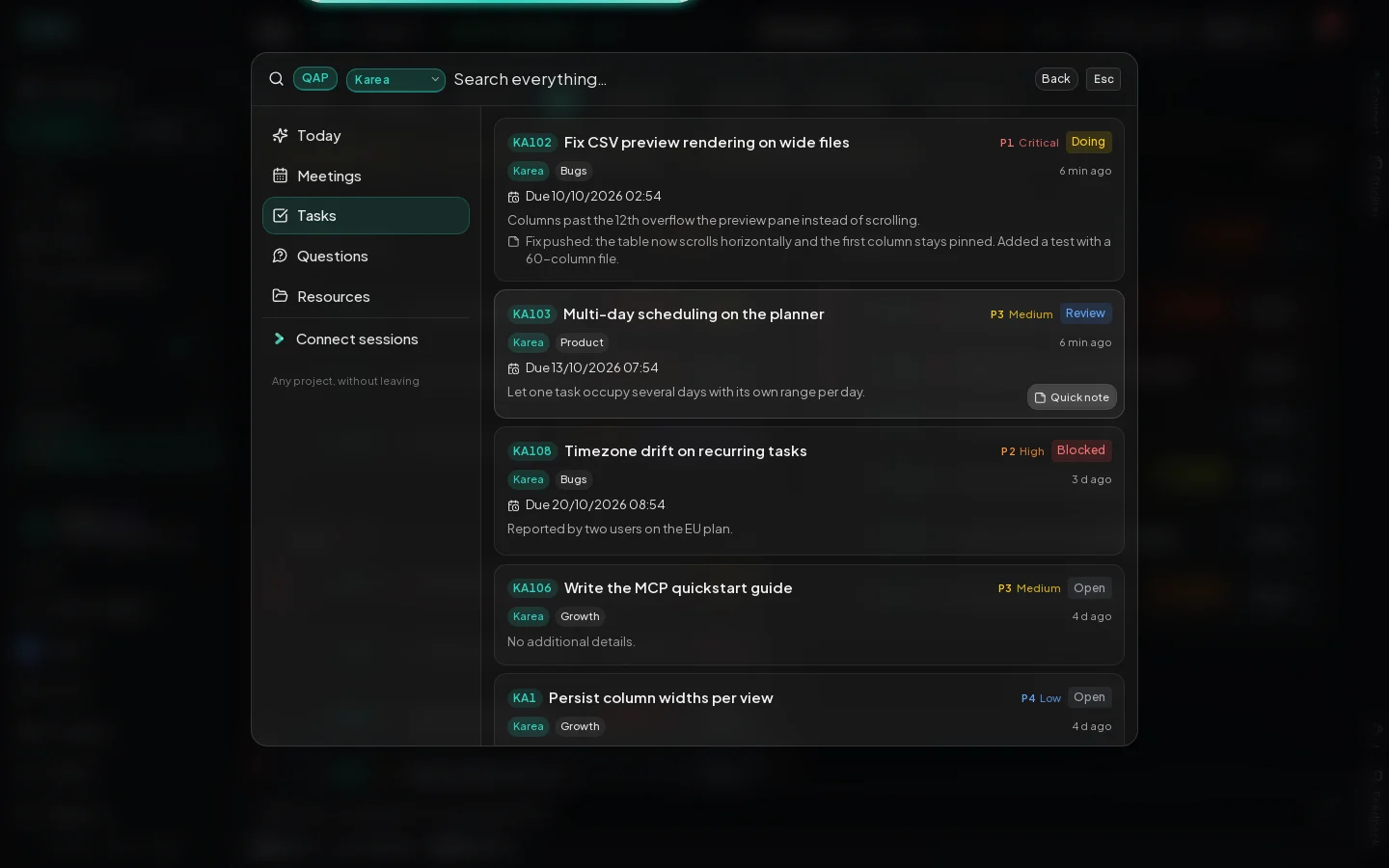Open Meetings in the sidebar
The image size is (1389, 868).
point(366,176)
